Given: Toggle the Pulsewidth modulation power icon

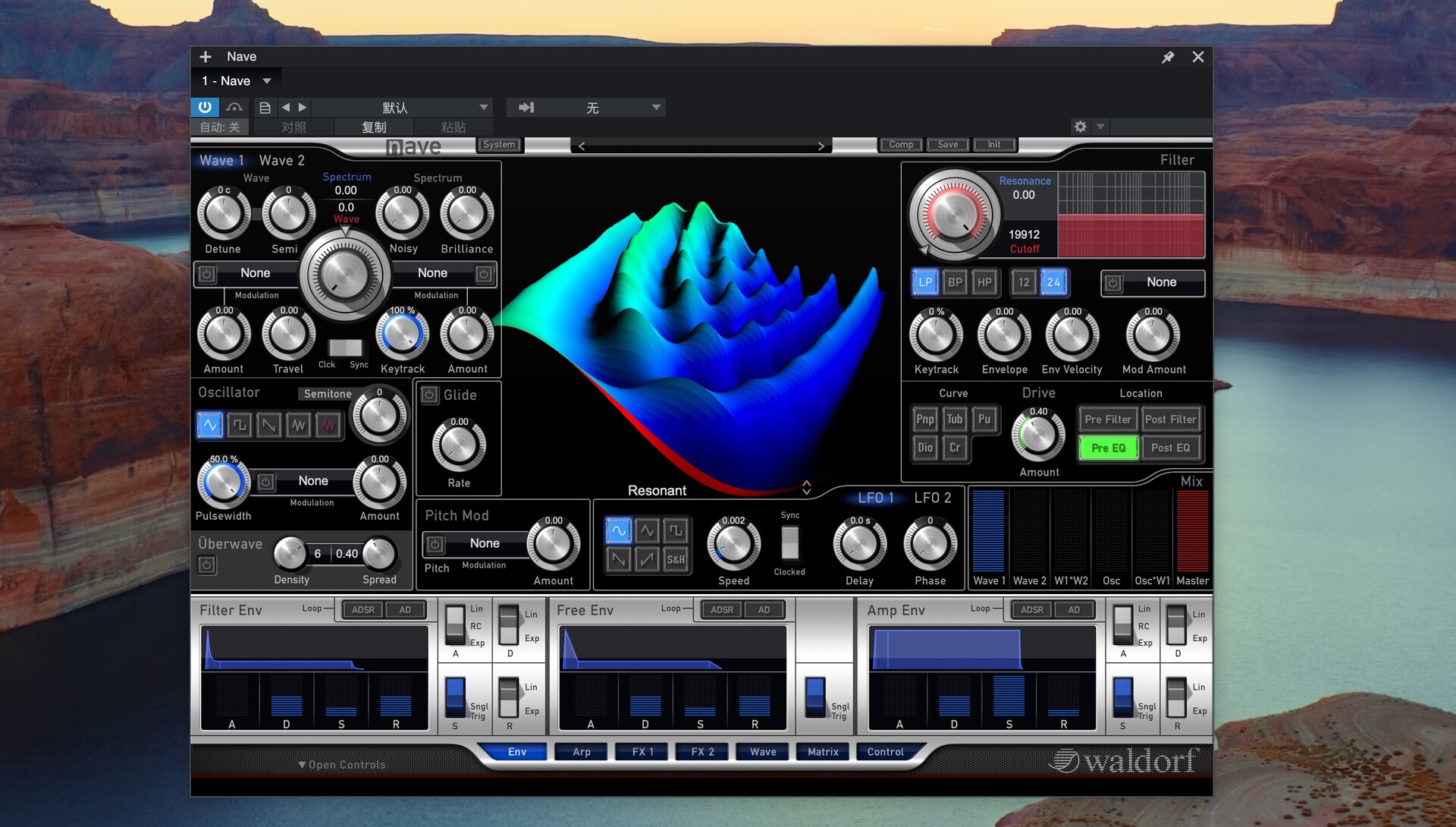Looking at the screenshot, I should tap(265, 482).
